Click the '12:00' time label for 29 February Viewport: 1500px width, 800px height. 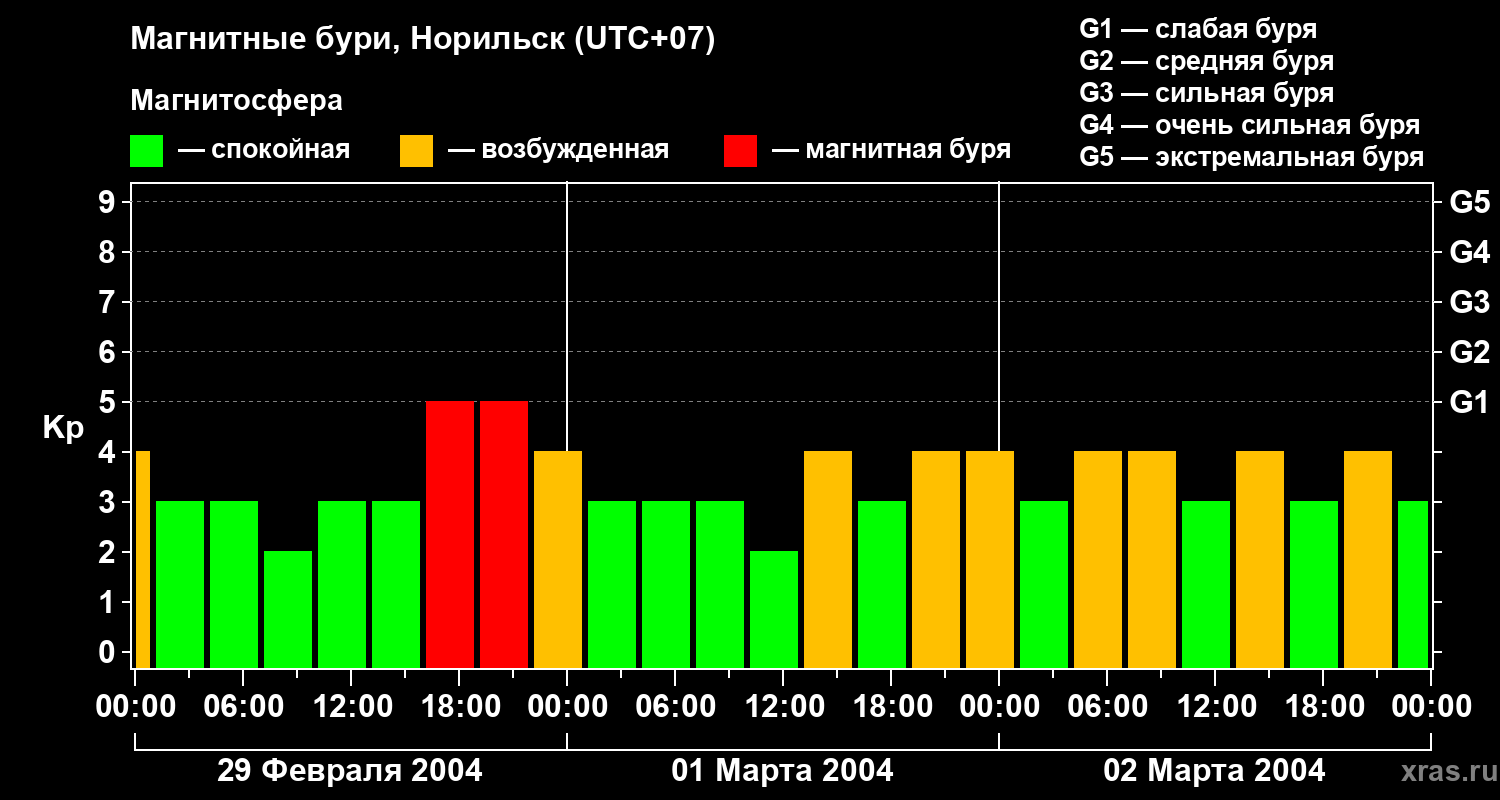click(x=351, y=707)
